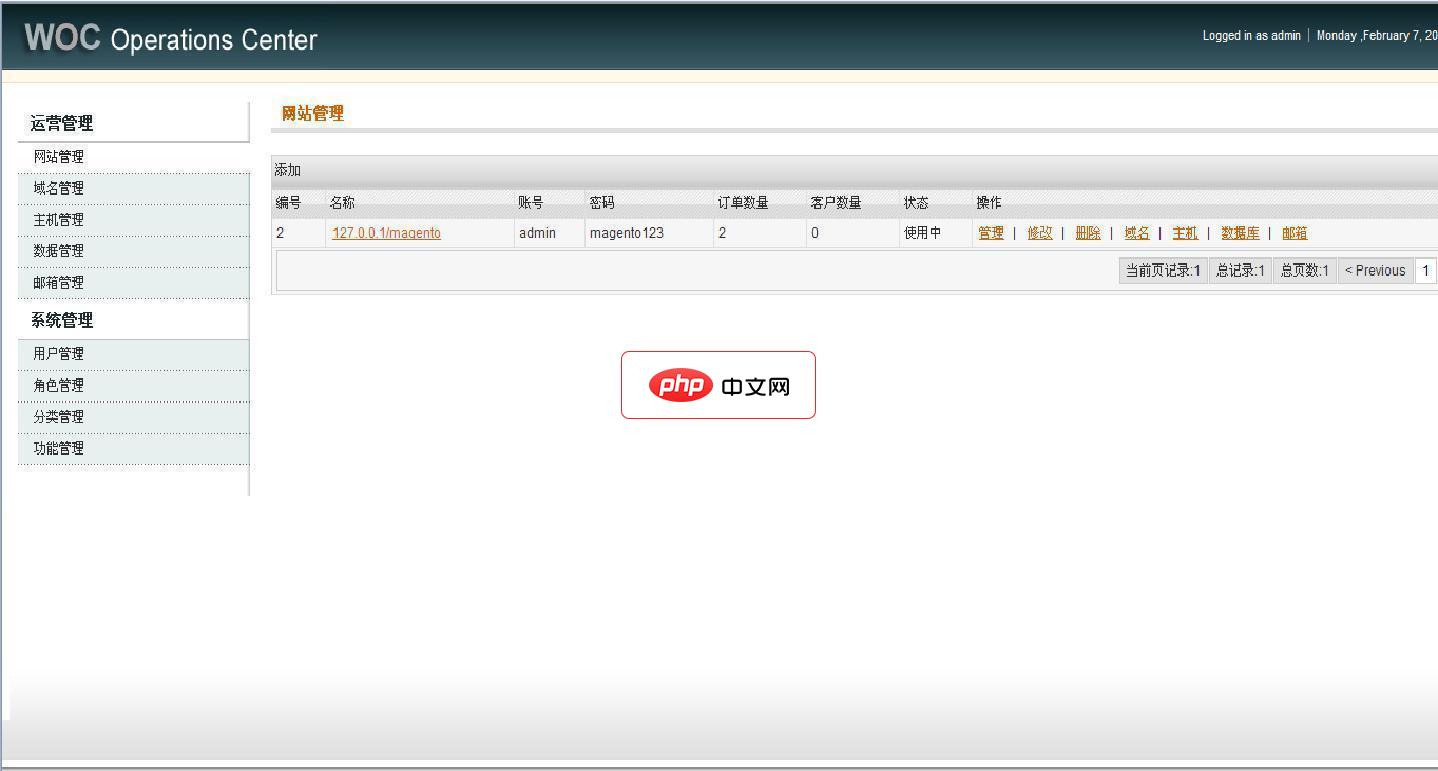Click the 管理 action link
The image size is (1438, 771).
[991, 233]
